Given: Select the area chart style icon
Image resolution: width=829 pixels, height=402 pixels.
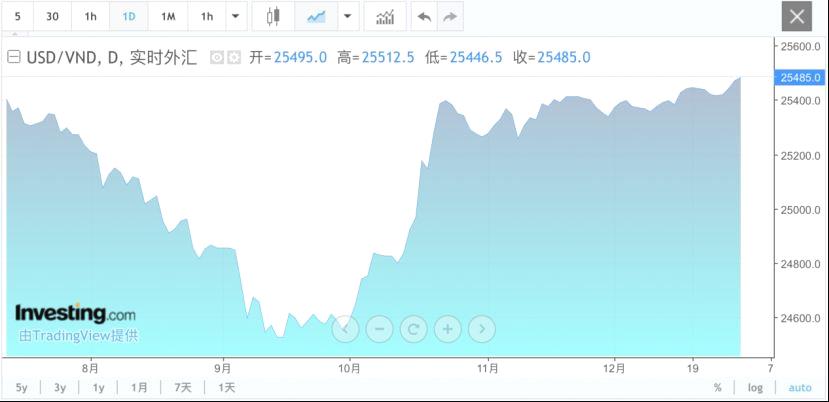Looking at the screenshot, I should [316, 17].
